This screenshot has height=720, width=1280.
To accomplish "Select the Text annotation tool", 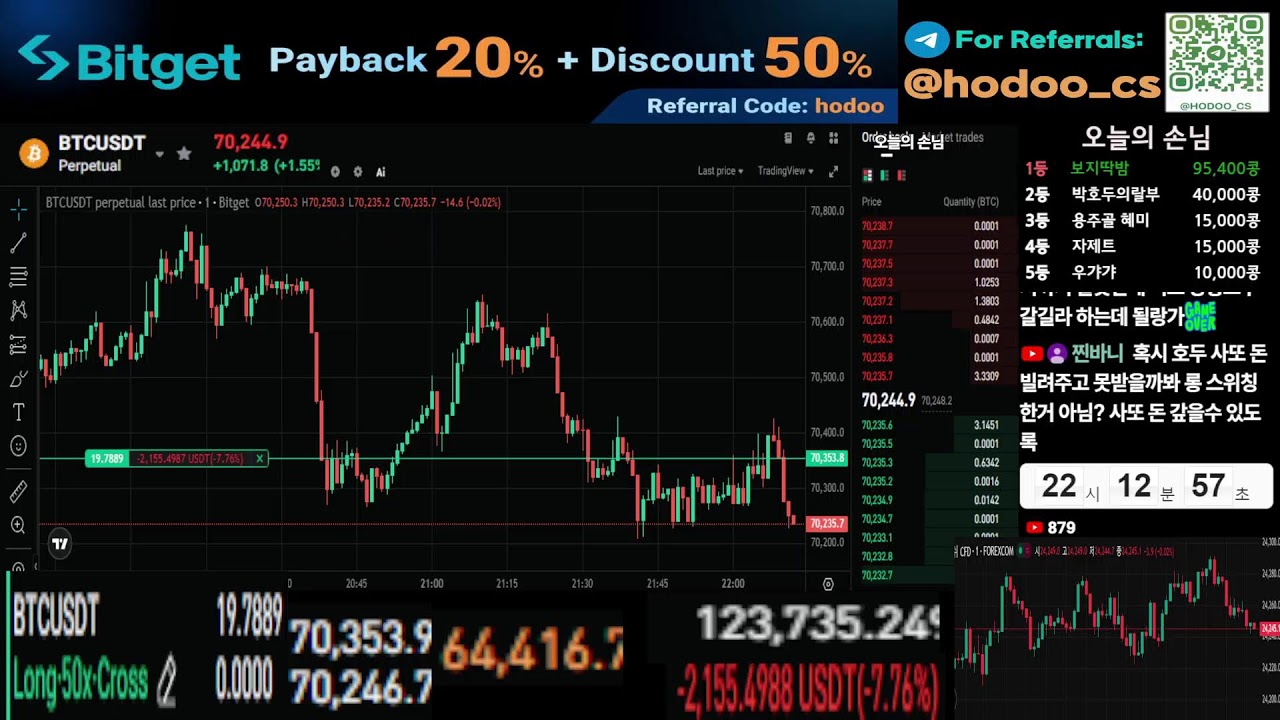I will 18,412.
